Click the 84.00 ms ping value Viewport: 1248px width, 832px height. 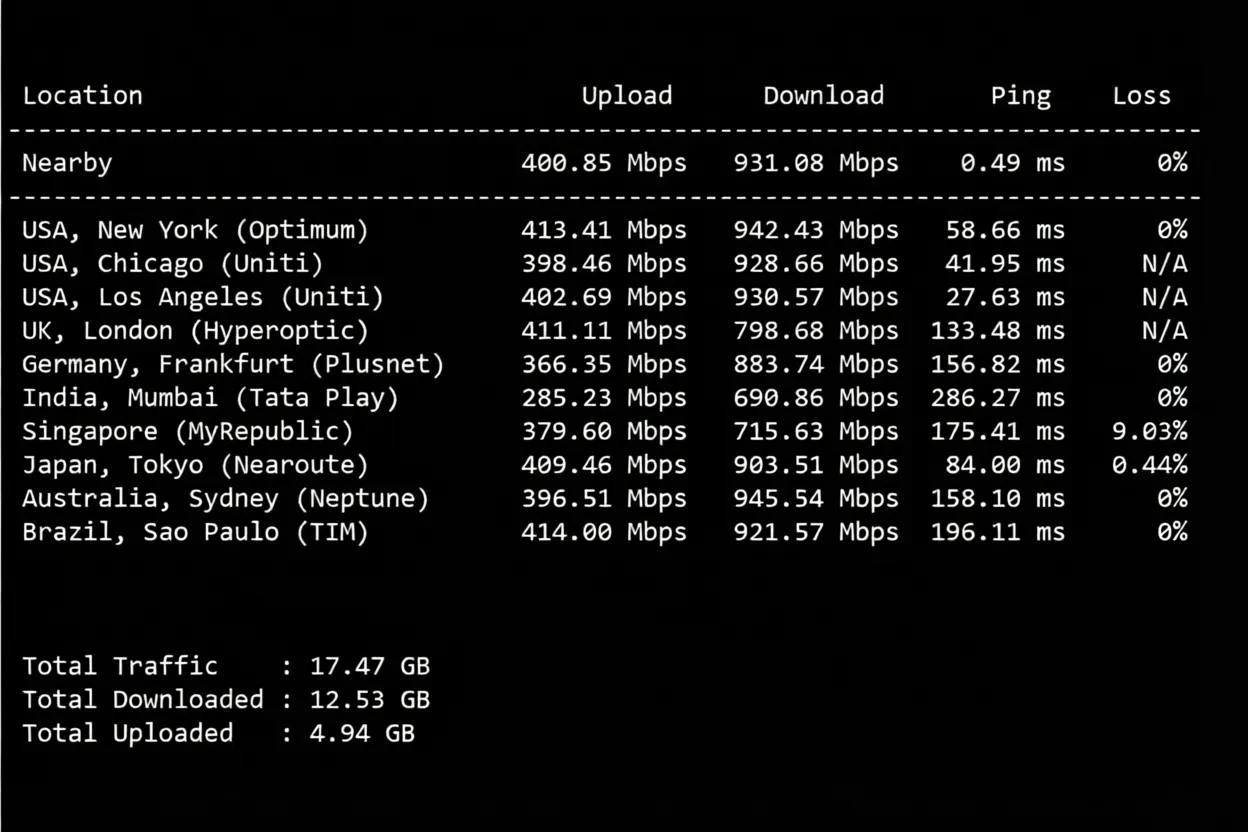tap(1005, 465)
